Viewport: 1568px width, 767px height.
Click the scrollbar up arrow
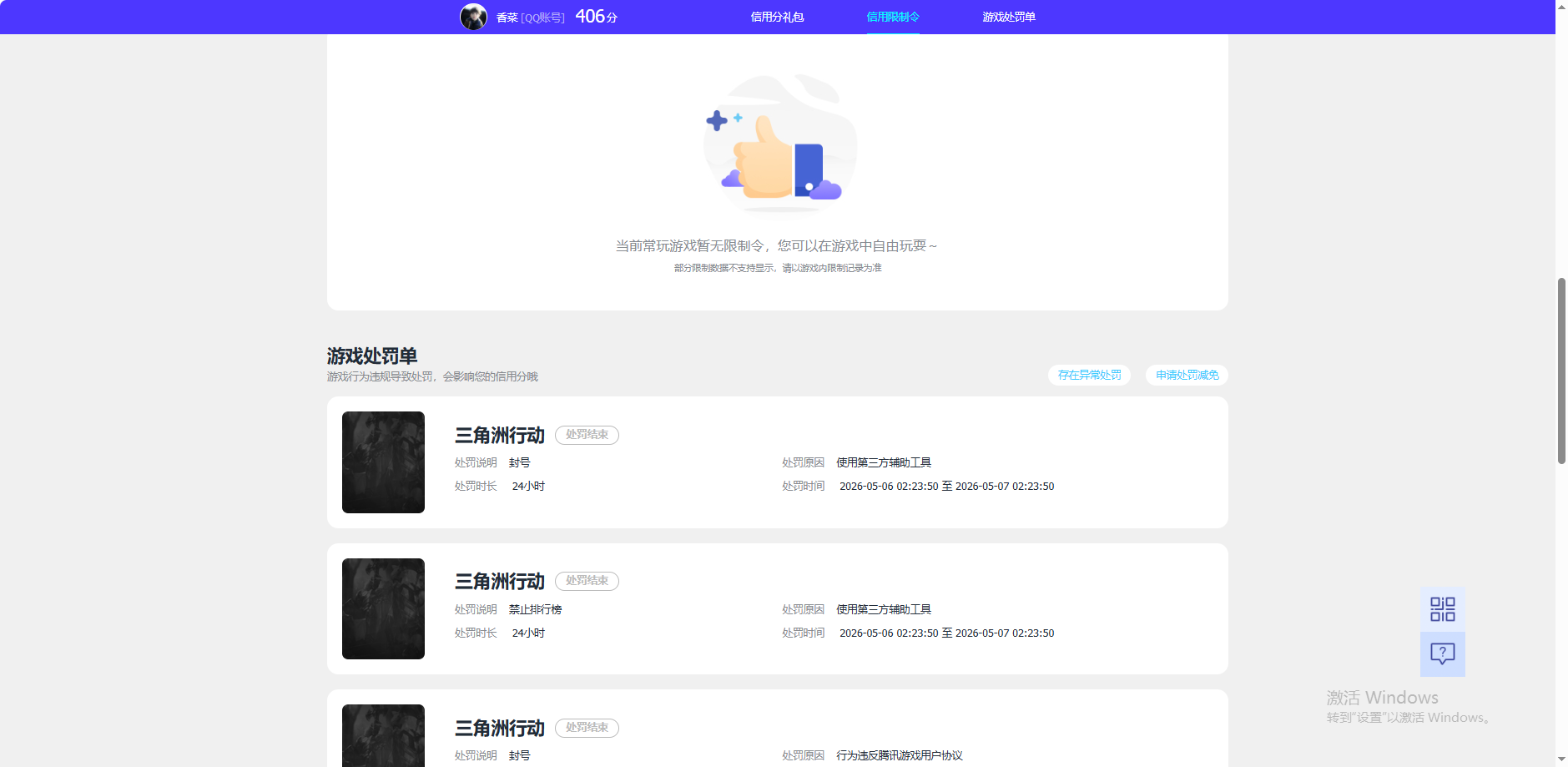[x=1561, y=6]
